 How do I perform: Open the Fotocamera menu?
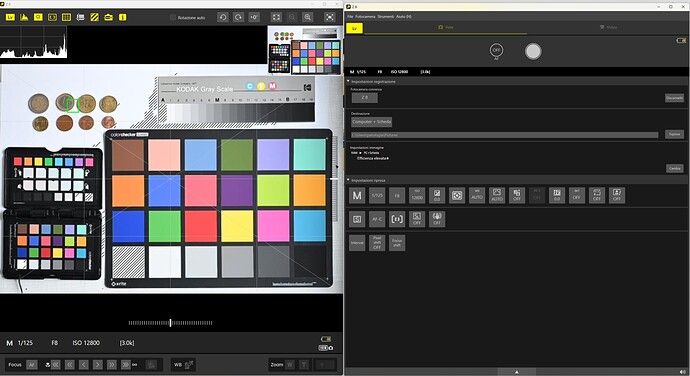[x=365, y=17]
